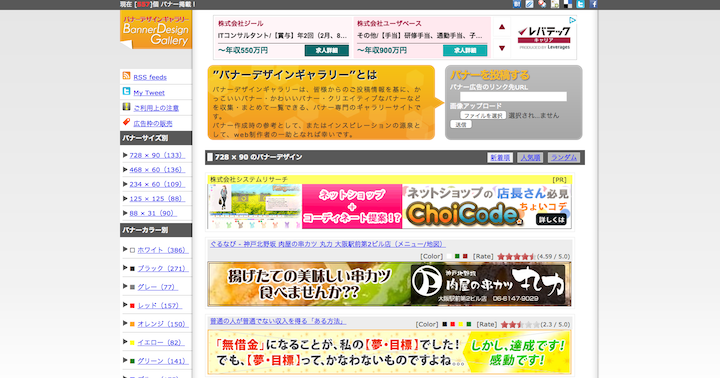Open the 234 × 60 (109) size link
This screenshot has height=378, width=720.
[x=157, y=184]
